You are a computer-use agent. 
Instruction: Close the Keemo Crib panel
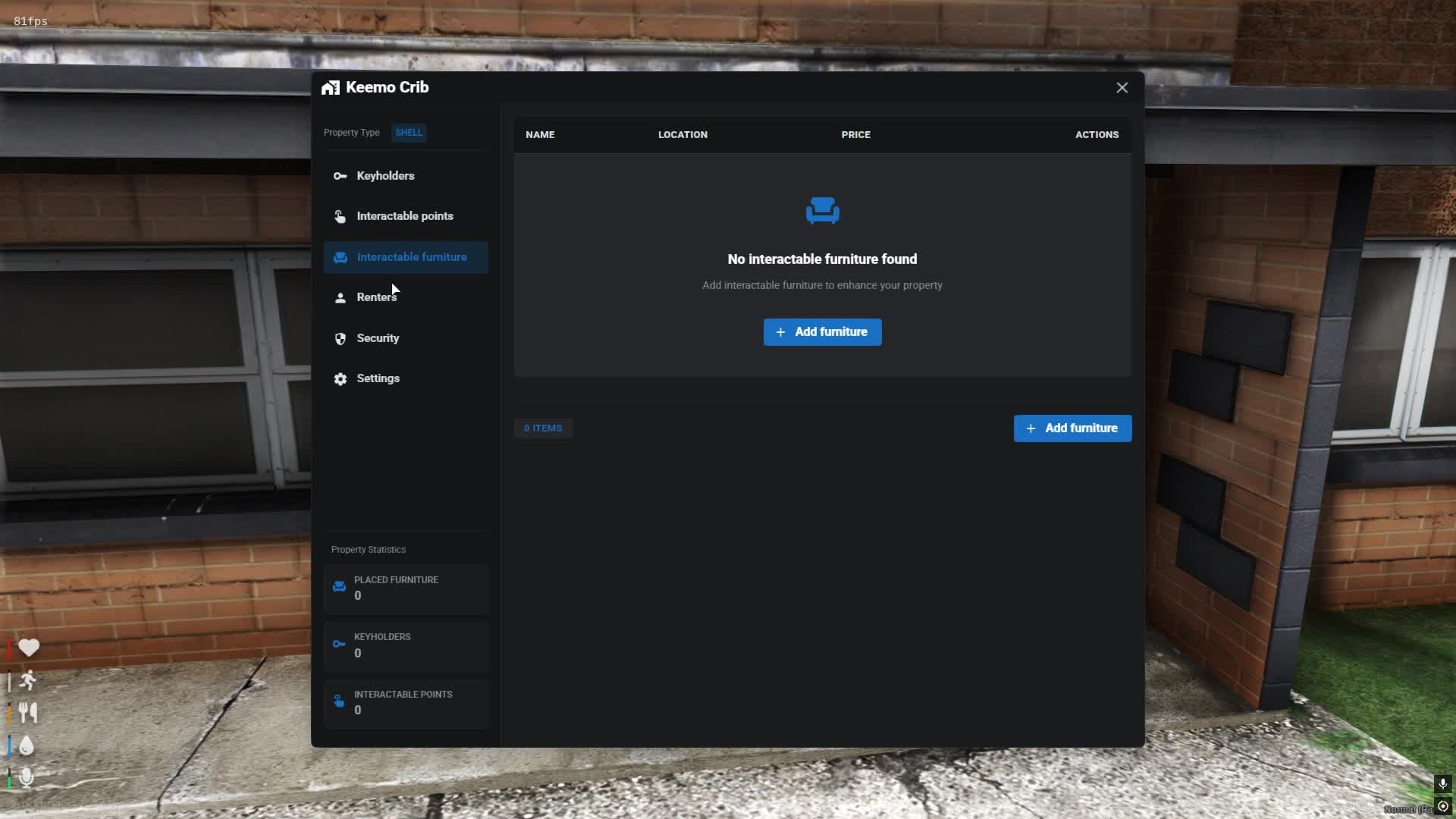pos(1122,88)
